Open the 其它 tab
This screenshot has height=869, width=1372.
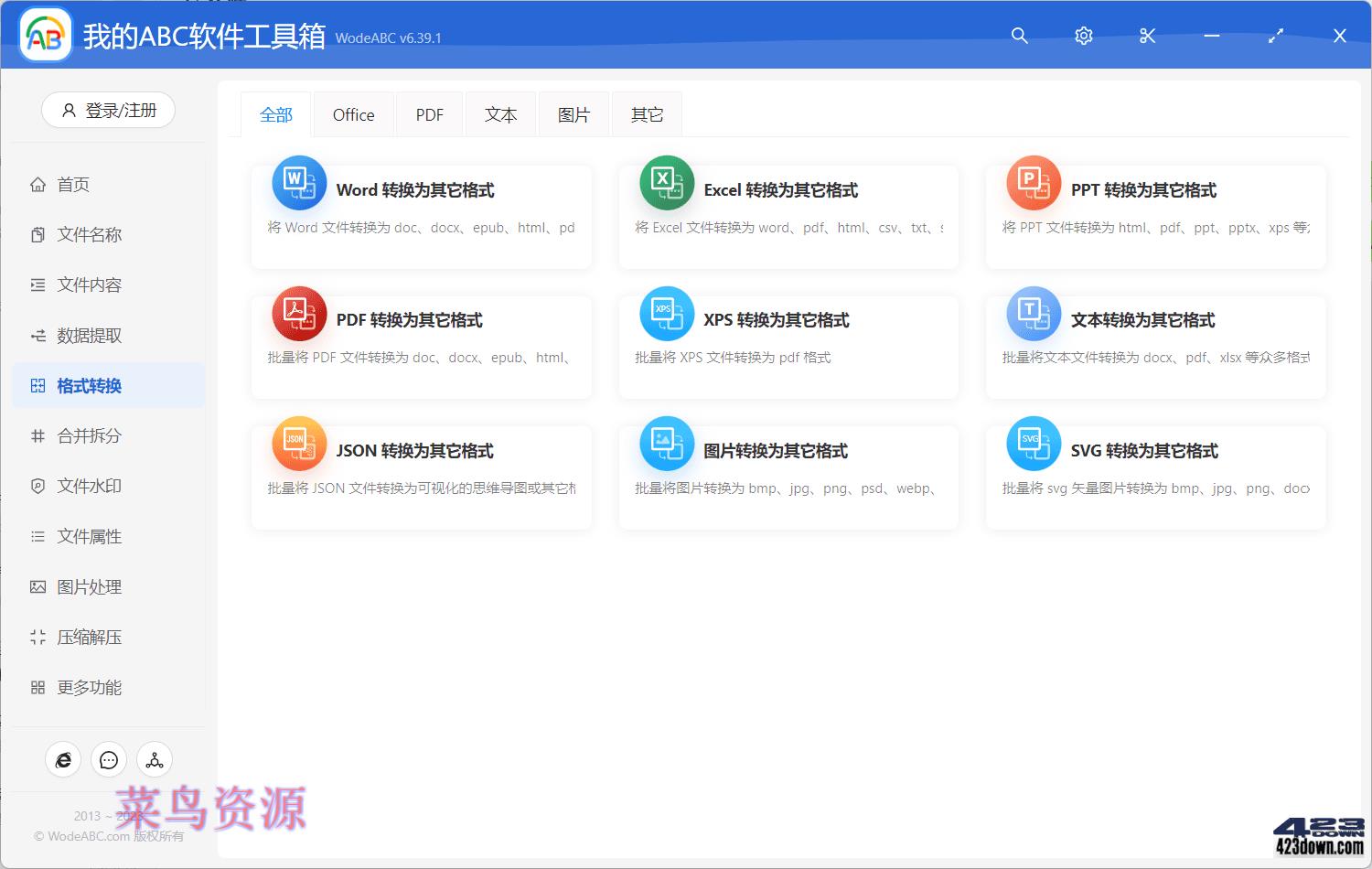coord(646,113)
